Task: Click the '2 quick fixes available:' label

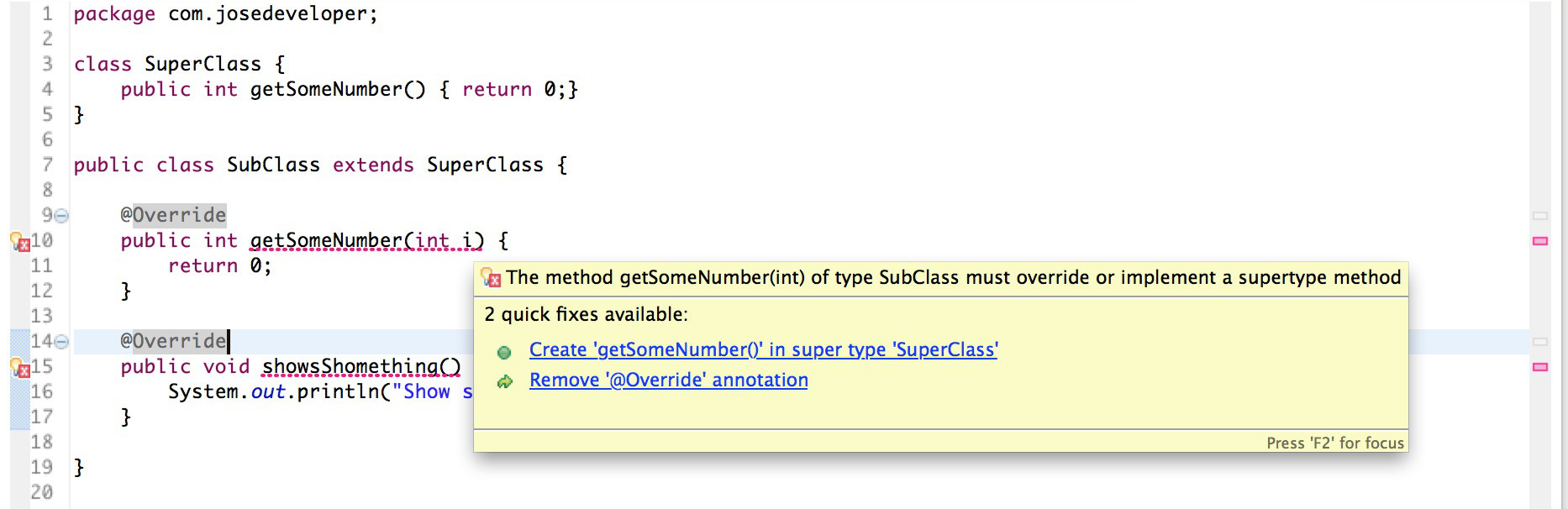Action: (587, 314)
